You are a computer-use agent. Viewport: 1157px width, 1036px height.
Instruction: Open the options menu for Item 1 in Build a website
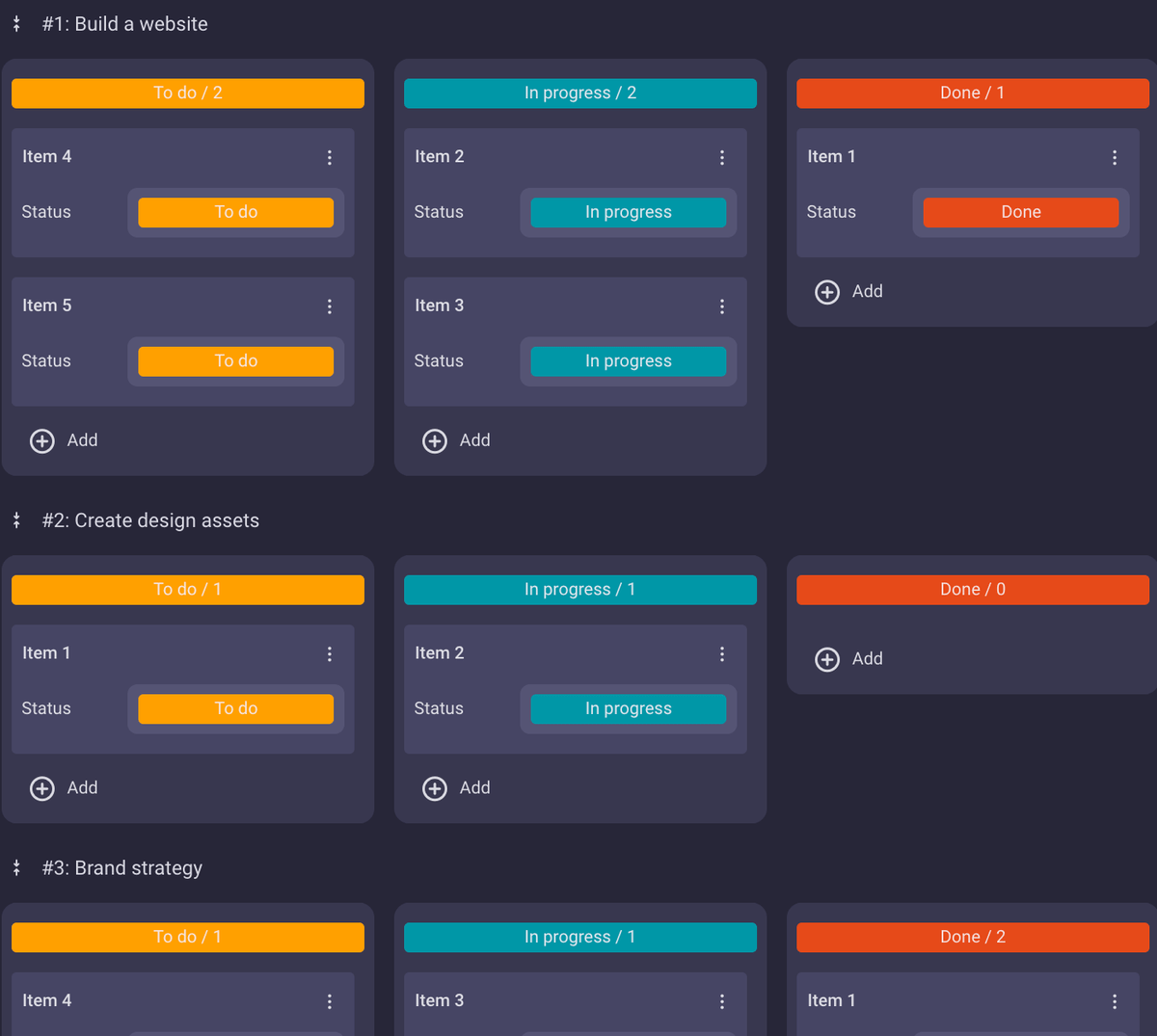(1115, 157)
